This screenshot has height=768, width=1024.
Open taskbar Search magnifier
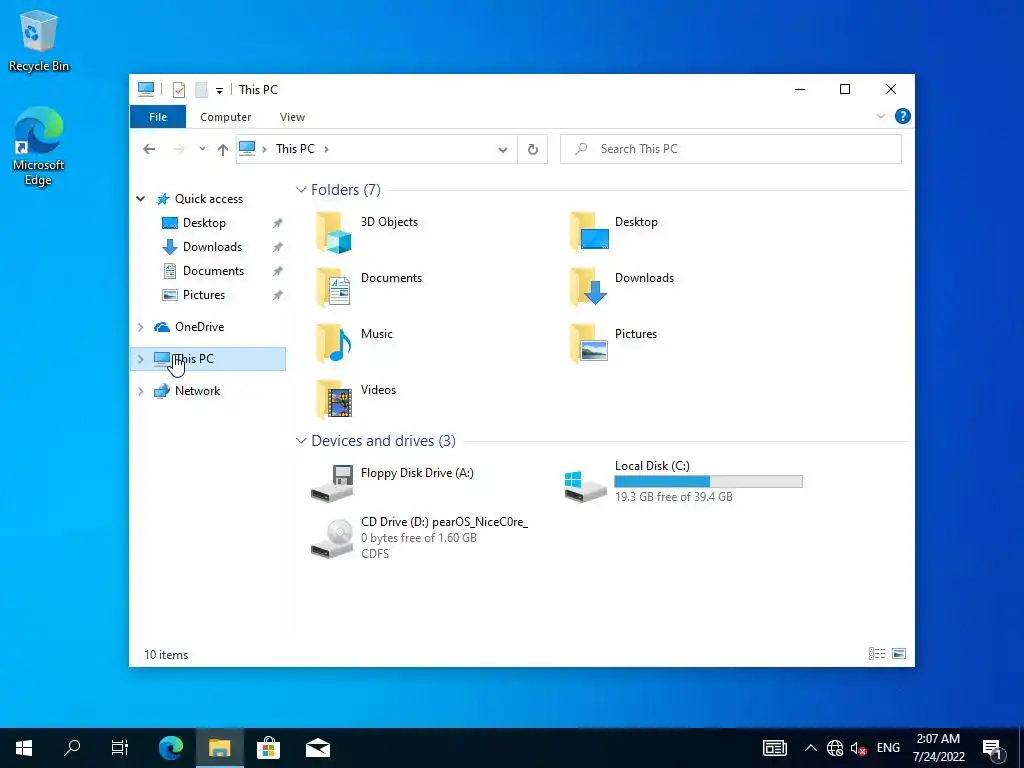72,748
